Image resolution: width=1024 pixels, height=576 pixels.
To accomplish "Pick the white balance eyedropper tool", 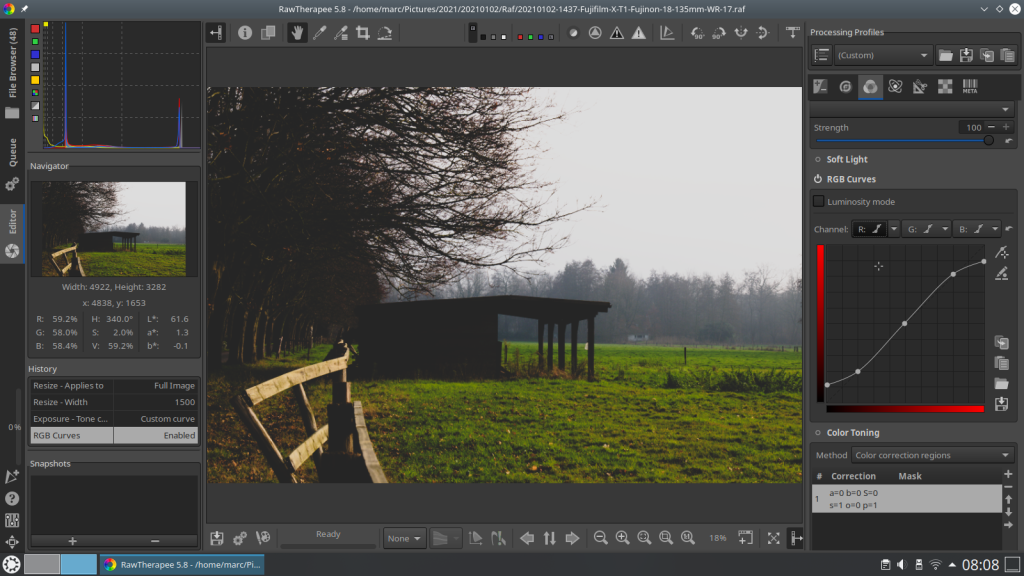I will coord(319,33).
